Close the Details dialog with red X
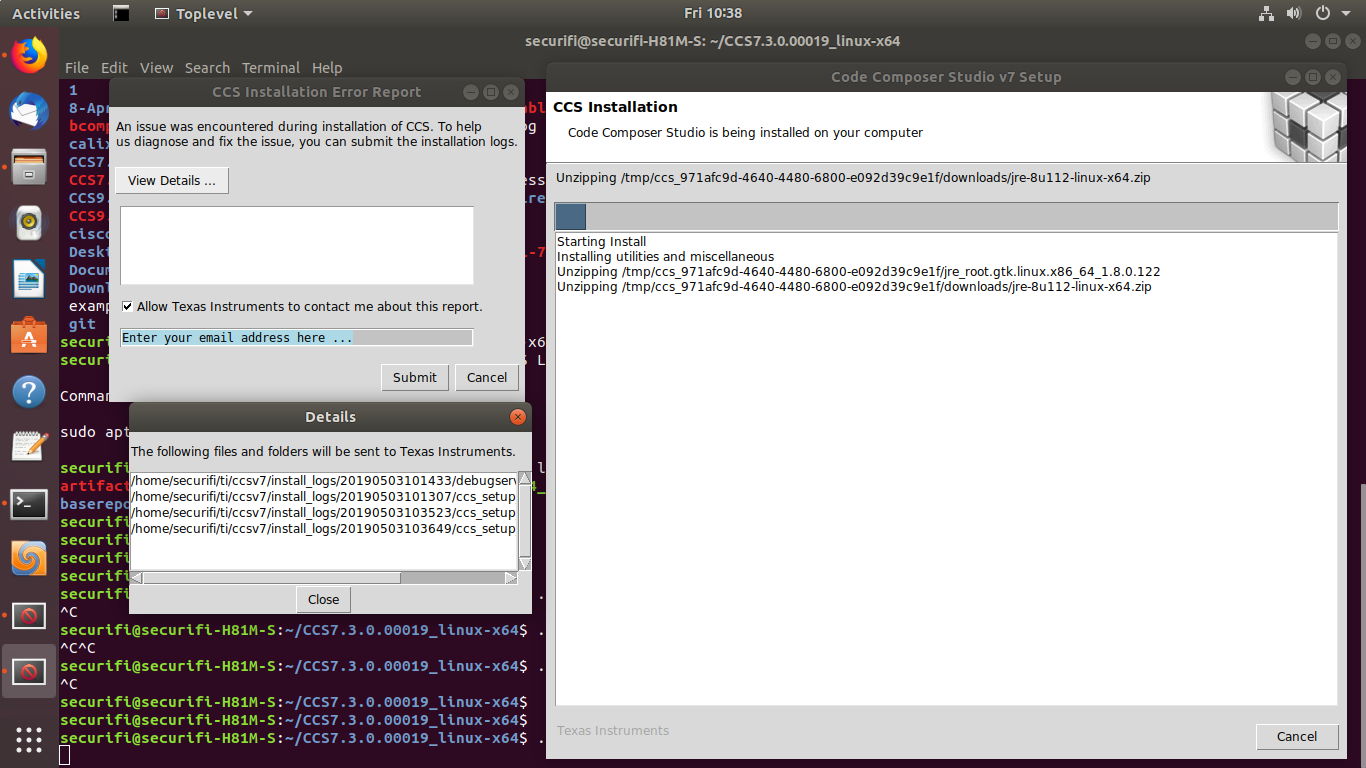1366x768 pixels. point(517,417)
